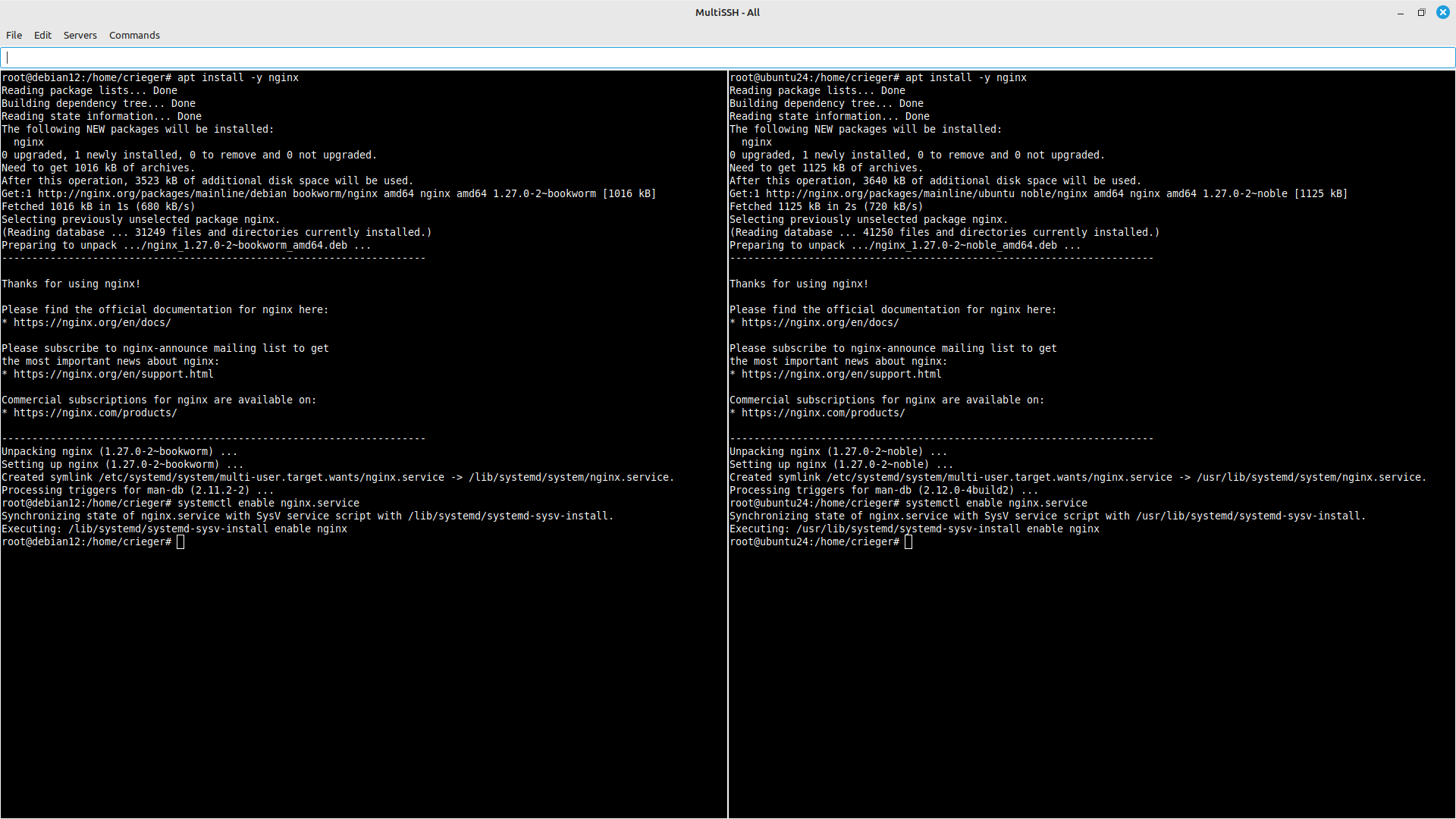The height and width of the screenshot is (819, 1456).
Task: Click the MultiSSH - All window title
Action: click(x=727, y=12)
